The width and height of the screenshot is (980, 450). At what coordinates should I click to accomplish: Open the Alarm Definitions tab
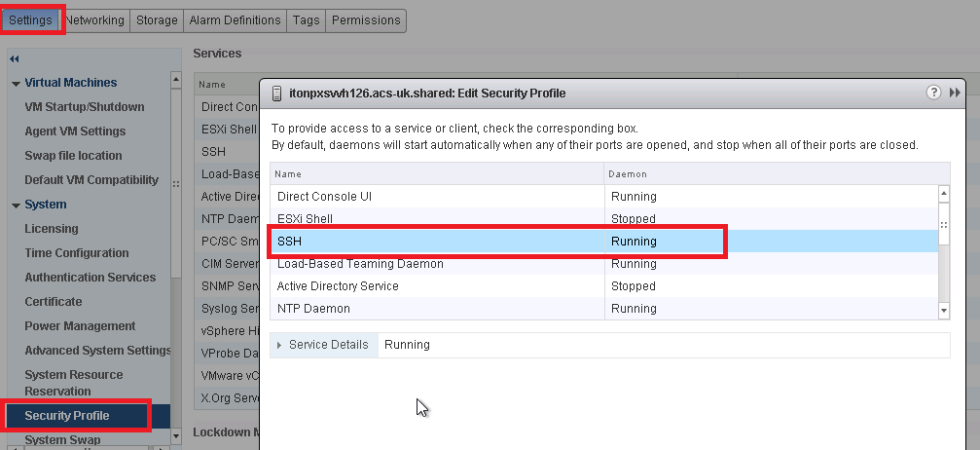[234, 20]
